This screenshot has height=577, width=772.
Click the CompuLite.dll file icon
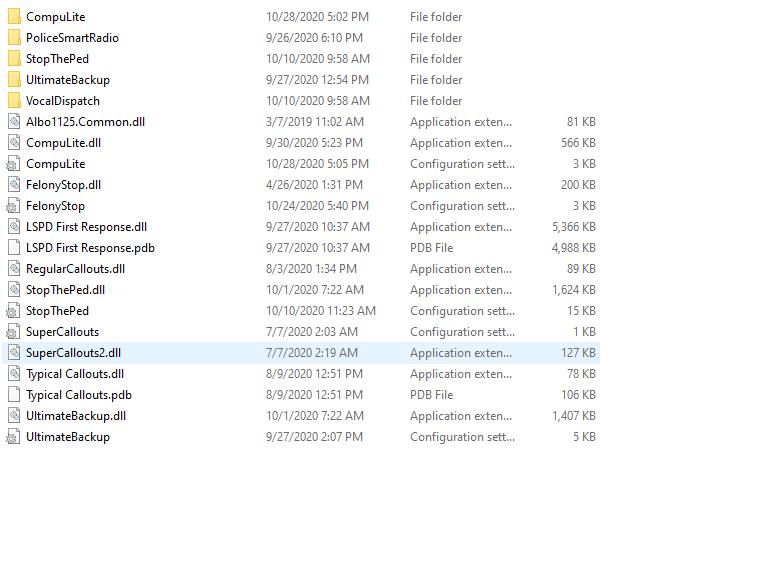point(14,143)
